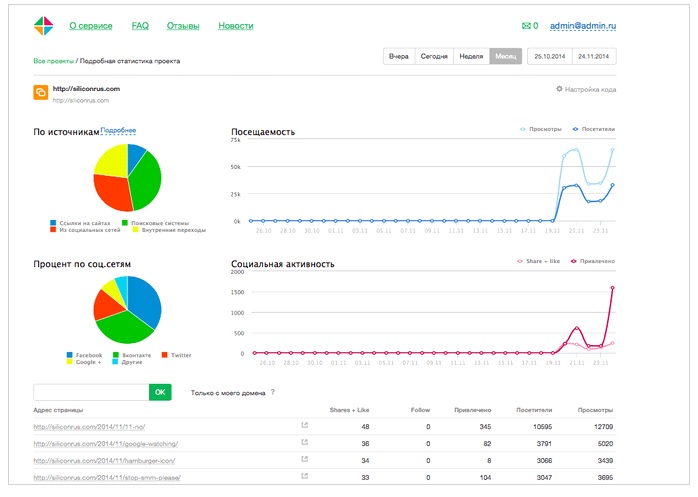Click the colorful service logo
This screenshot has height=497, width=698.
42,25
